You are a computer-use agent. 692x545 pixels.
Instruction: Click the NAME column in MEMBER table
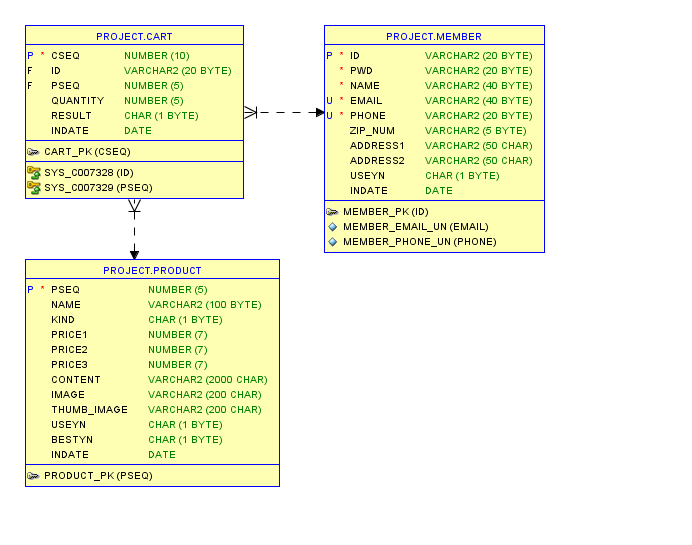[365, 86]
